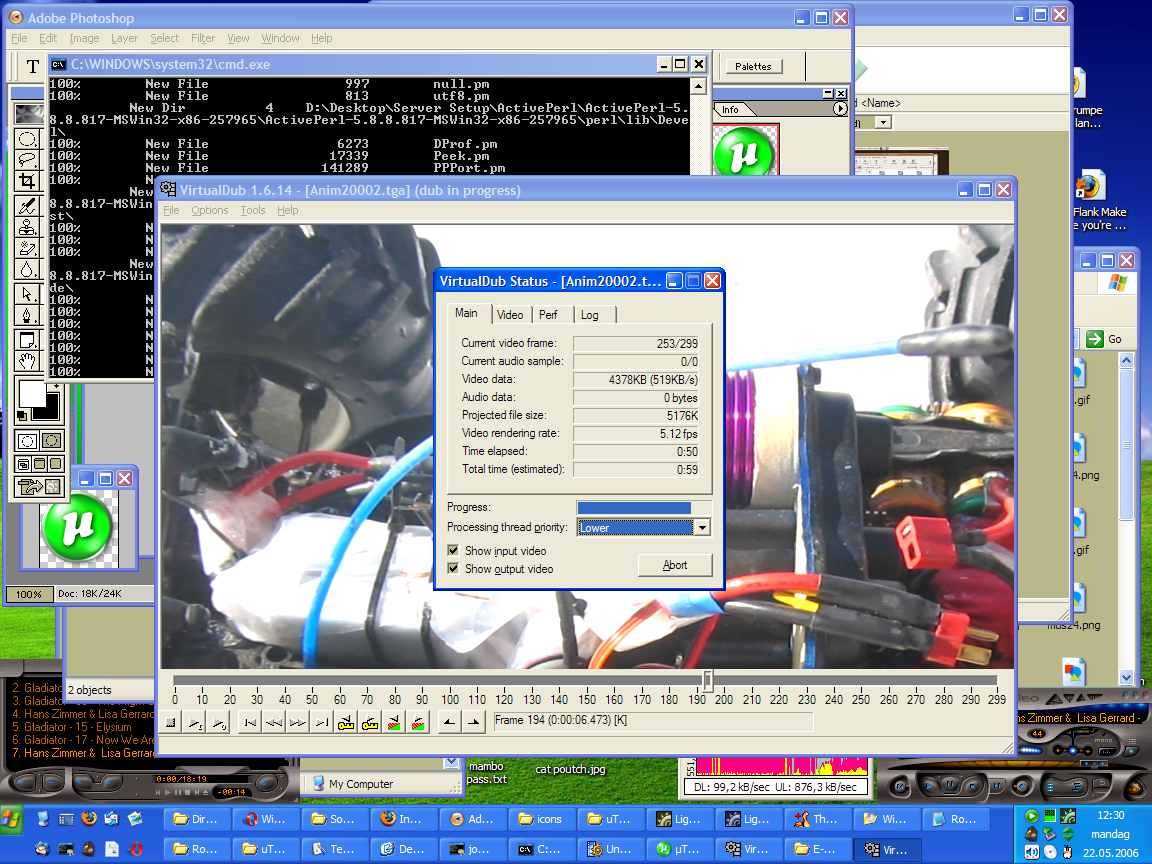
Task: Select the History Brush tool in Photoshop
Action: coord(28,206)
